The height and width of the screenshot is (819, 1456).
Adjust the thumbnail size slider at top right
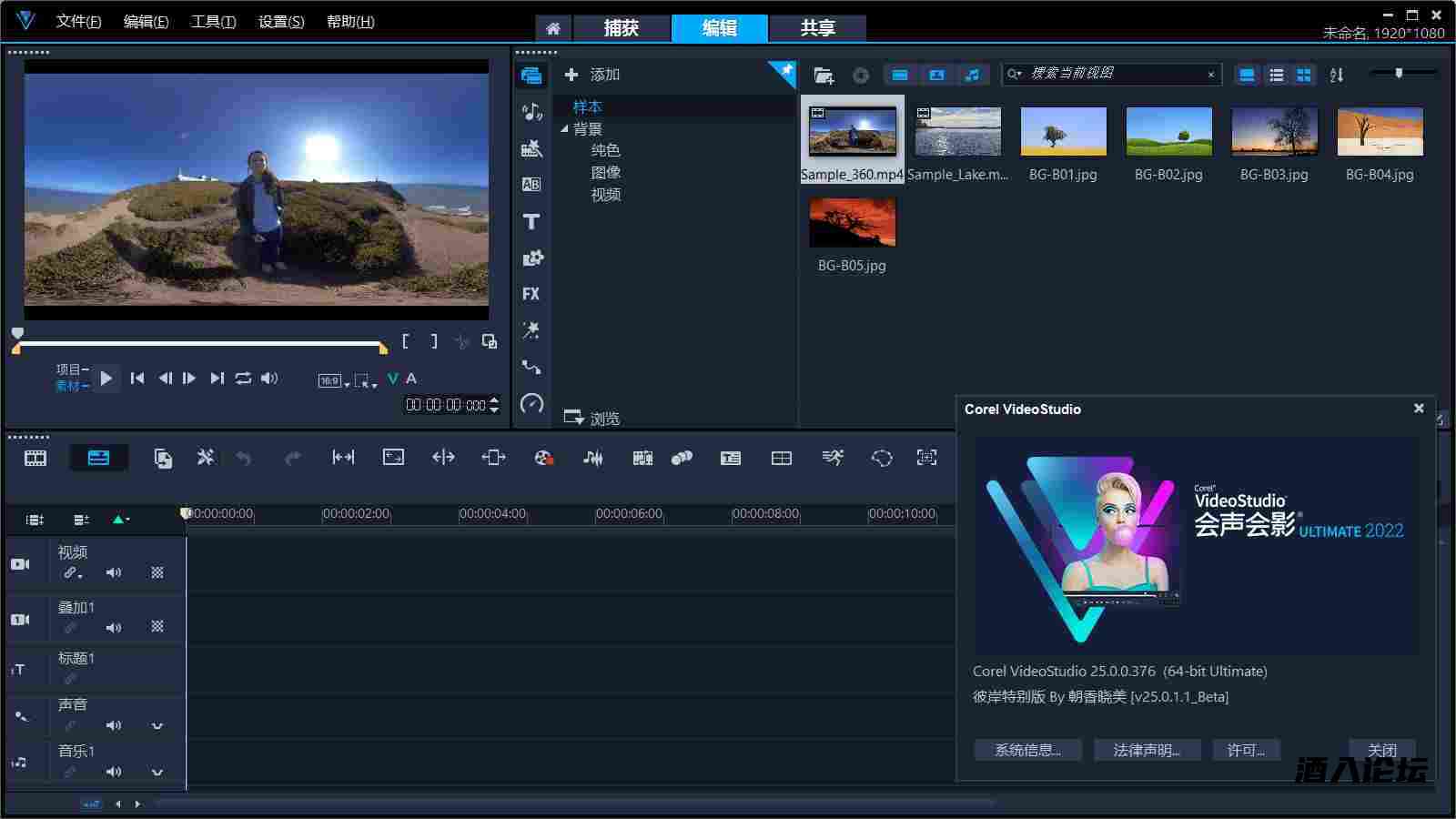pyautogui.click(x=1399, y=75)
